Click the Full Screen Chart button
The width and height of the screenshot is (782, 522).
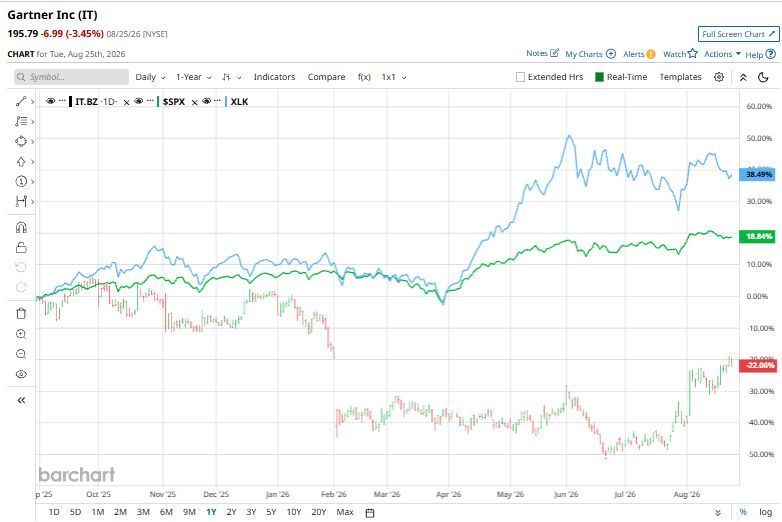tap(739, 34)
